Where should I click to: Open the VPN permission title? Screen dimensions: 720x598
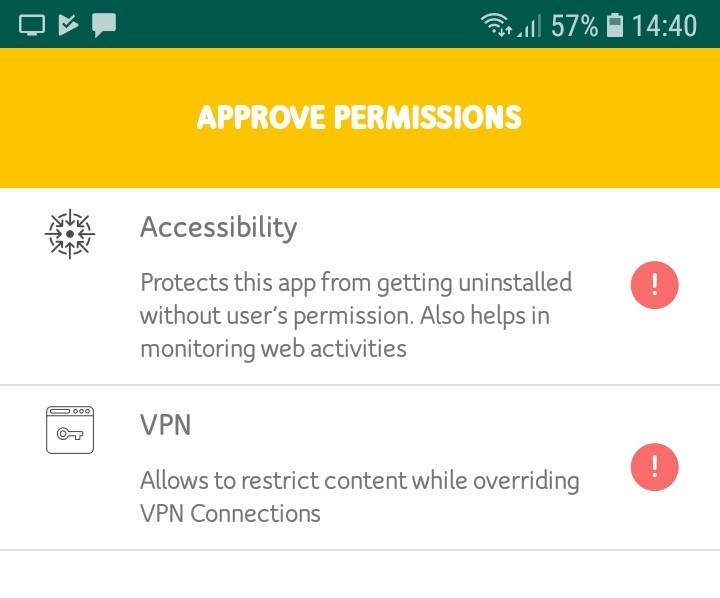(165, 424)
